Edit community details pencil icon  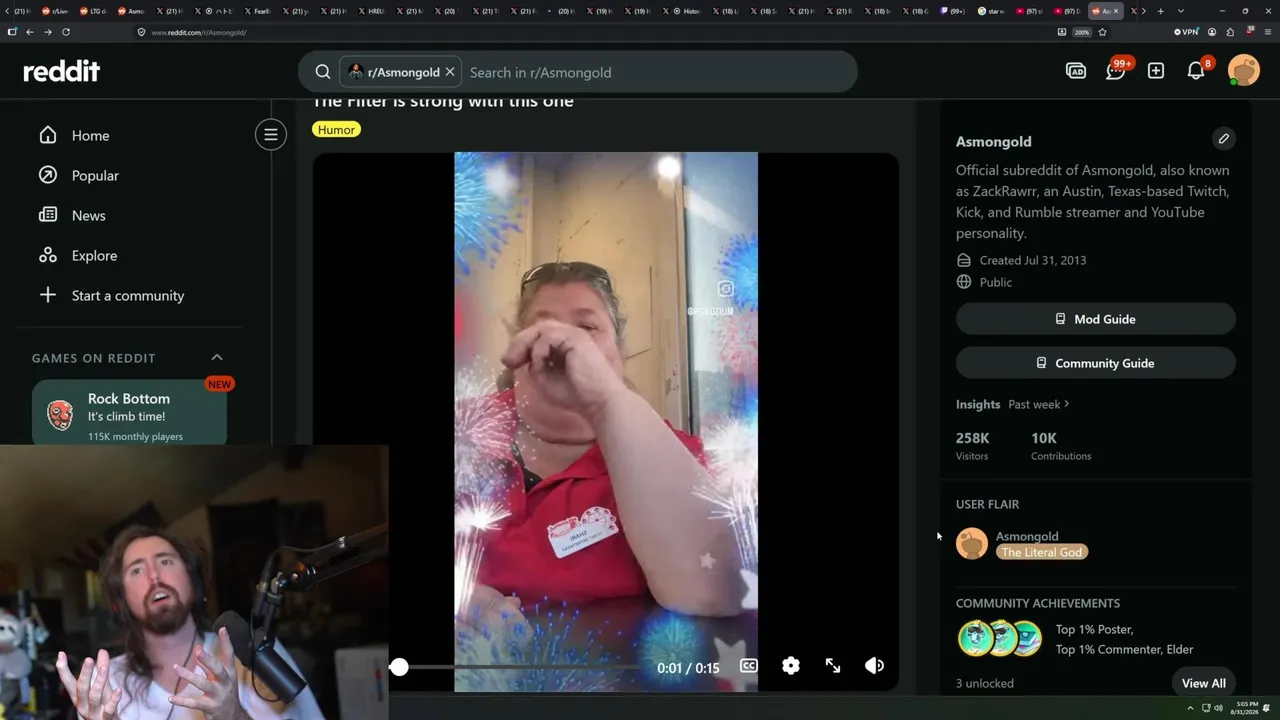click(1223, 139)
